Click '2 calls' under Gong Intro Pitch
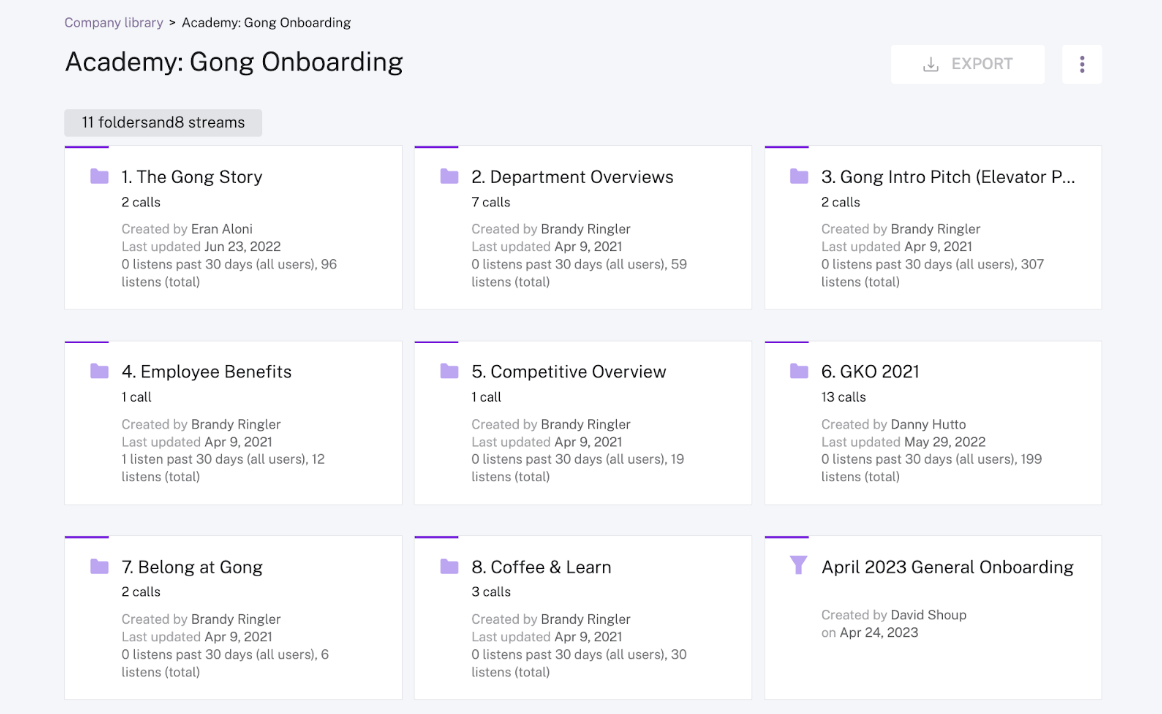 tap(840, 202)
